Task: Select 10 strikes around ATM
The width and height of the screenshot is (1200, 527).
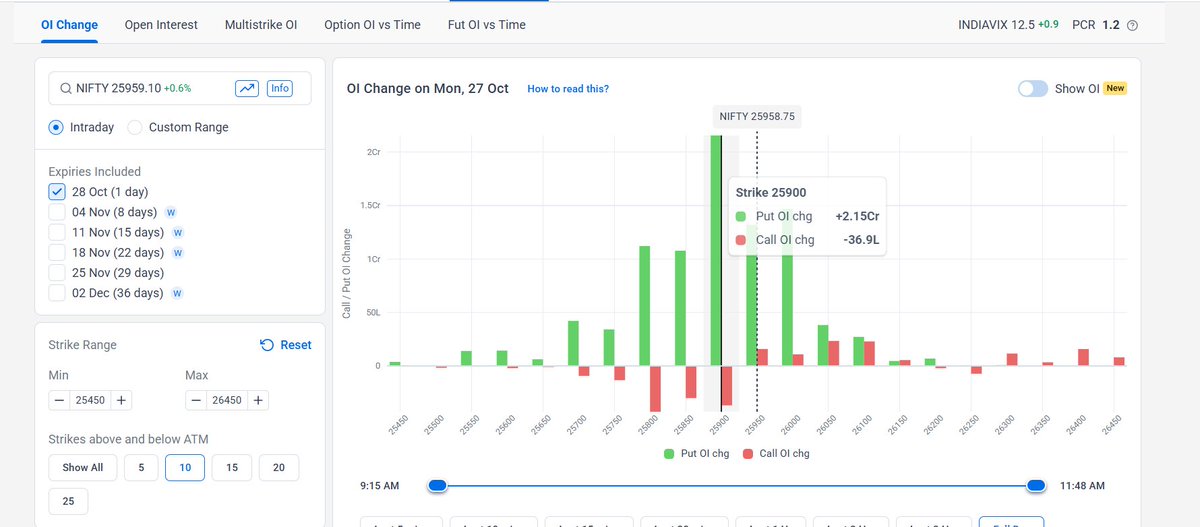Action: pyautogui.click(x=185, y=467)
